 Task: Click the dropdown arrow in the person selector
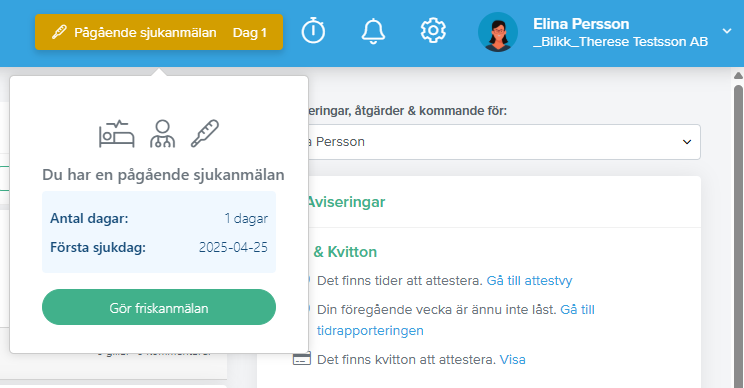pos(687,142)
